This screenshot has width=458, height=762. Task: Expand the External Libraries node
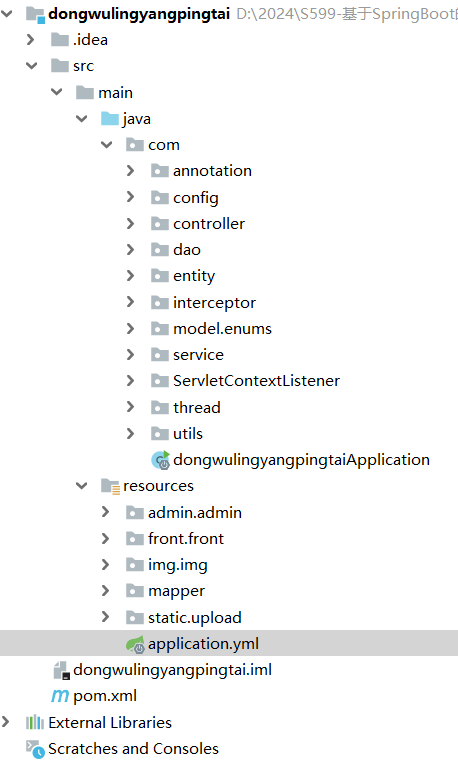click(5, 722)
